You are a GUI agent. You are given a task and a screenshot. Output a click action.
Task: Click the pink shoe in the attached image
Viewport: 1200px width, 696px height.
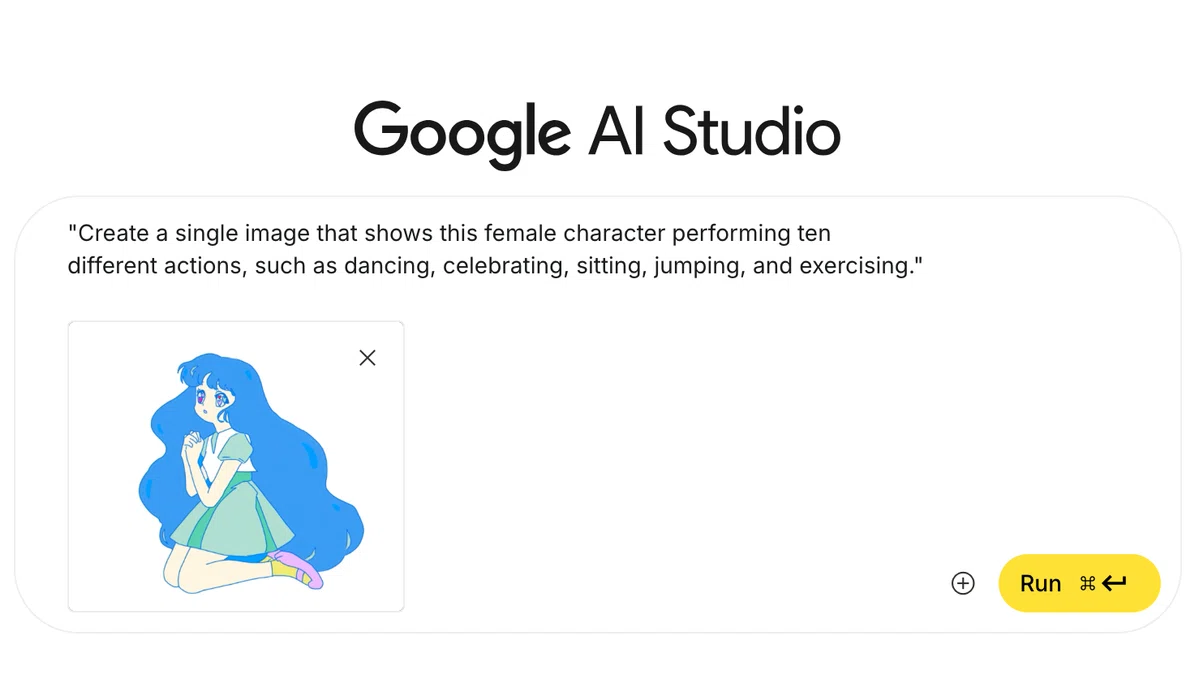coord(301,568)
